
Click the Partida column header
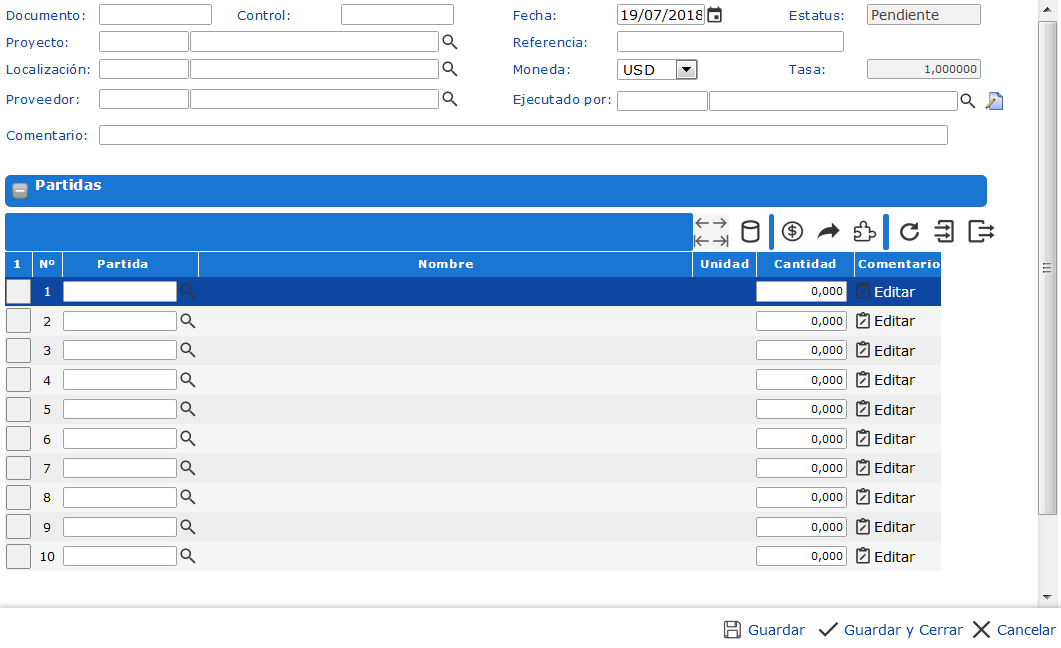pos(130,264)
